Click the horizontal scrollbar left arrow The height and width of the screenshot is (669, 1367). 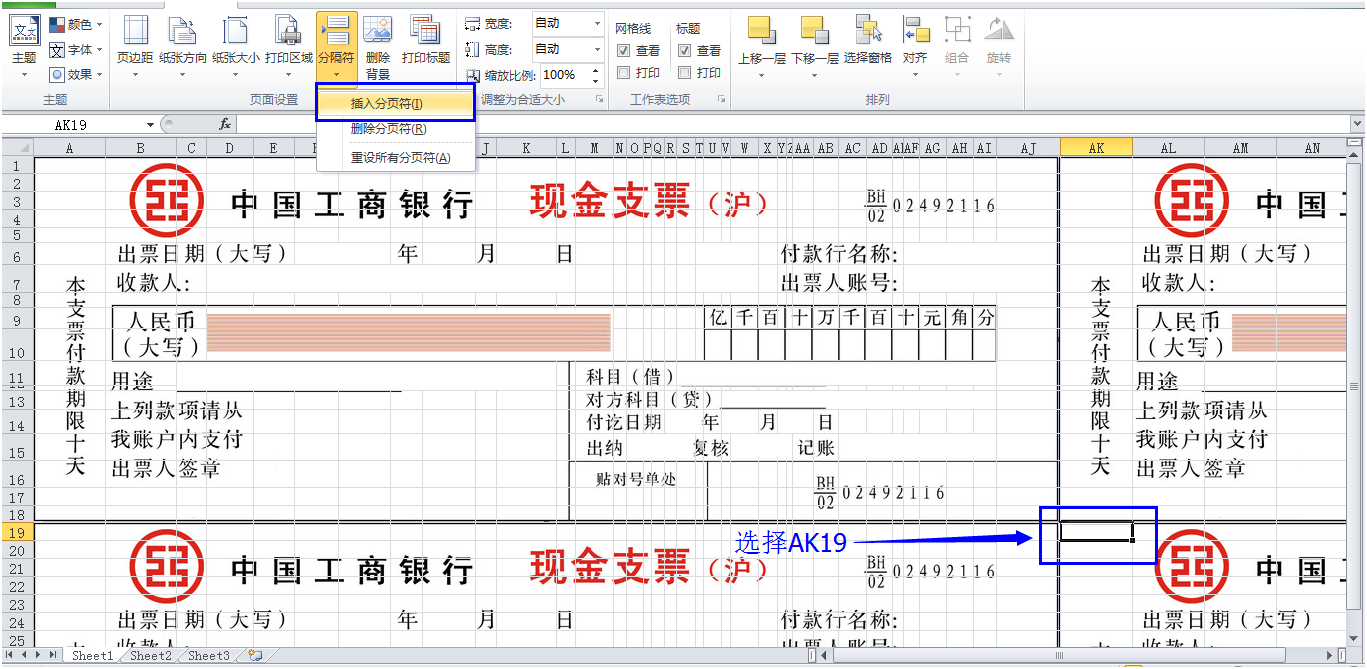click(x=826, y=656)
